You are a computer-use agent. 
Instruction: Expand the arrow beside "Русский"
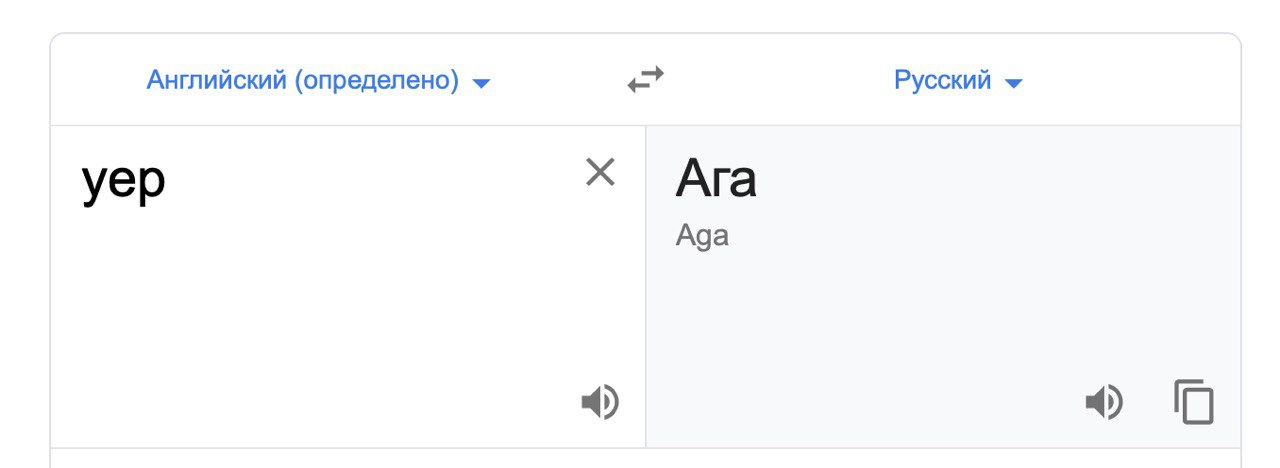(1013, 83)
